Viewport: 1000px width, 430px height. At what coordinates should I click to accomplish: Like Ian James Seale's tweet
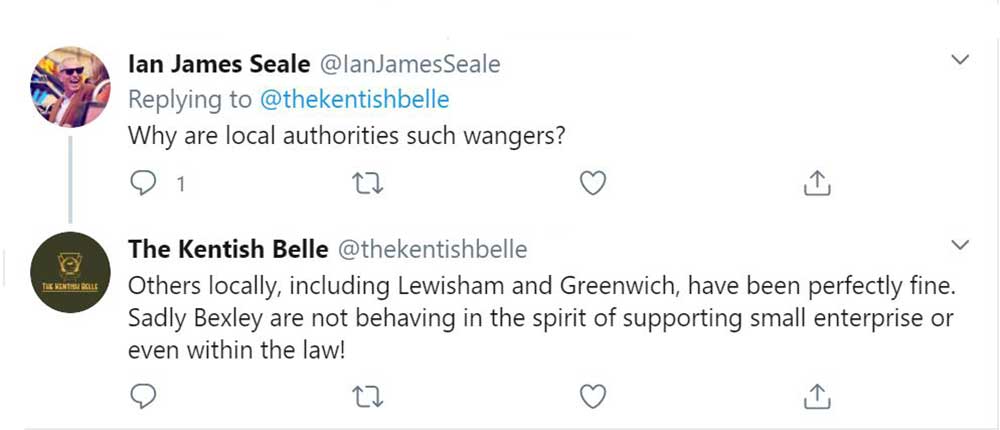click(x=594, y=182)
